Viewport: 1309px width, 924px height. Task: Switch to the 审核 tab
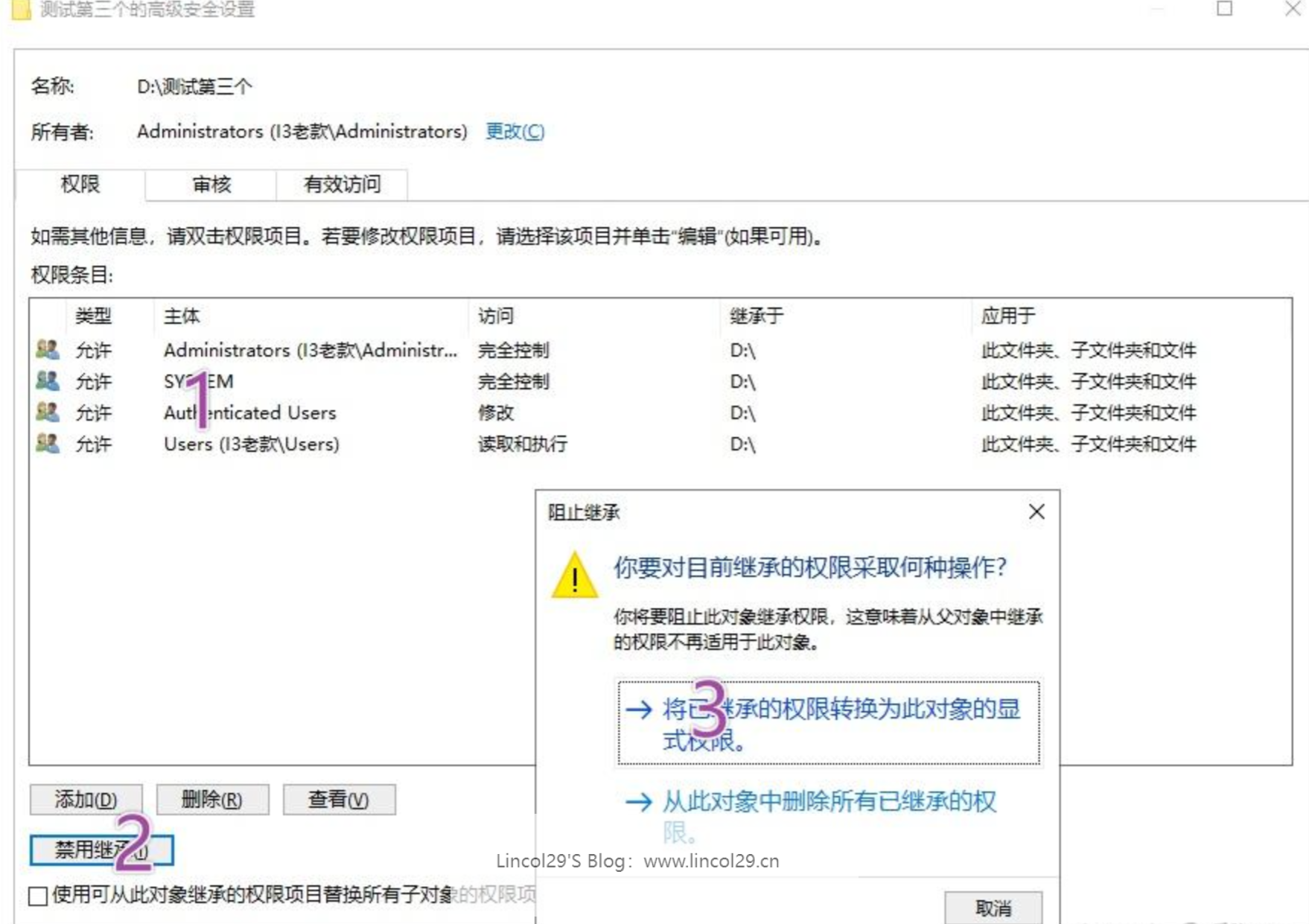(211, 185)
